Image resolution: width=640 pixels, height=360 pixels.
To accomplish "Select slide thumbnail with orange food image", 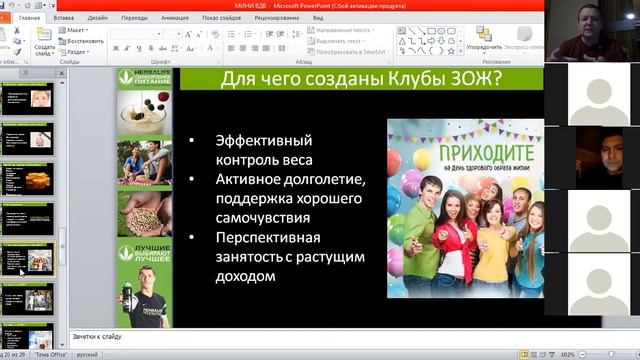I will coord(28,180).
